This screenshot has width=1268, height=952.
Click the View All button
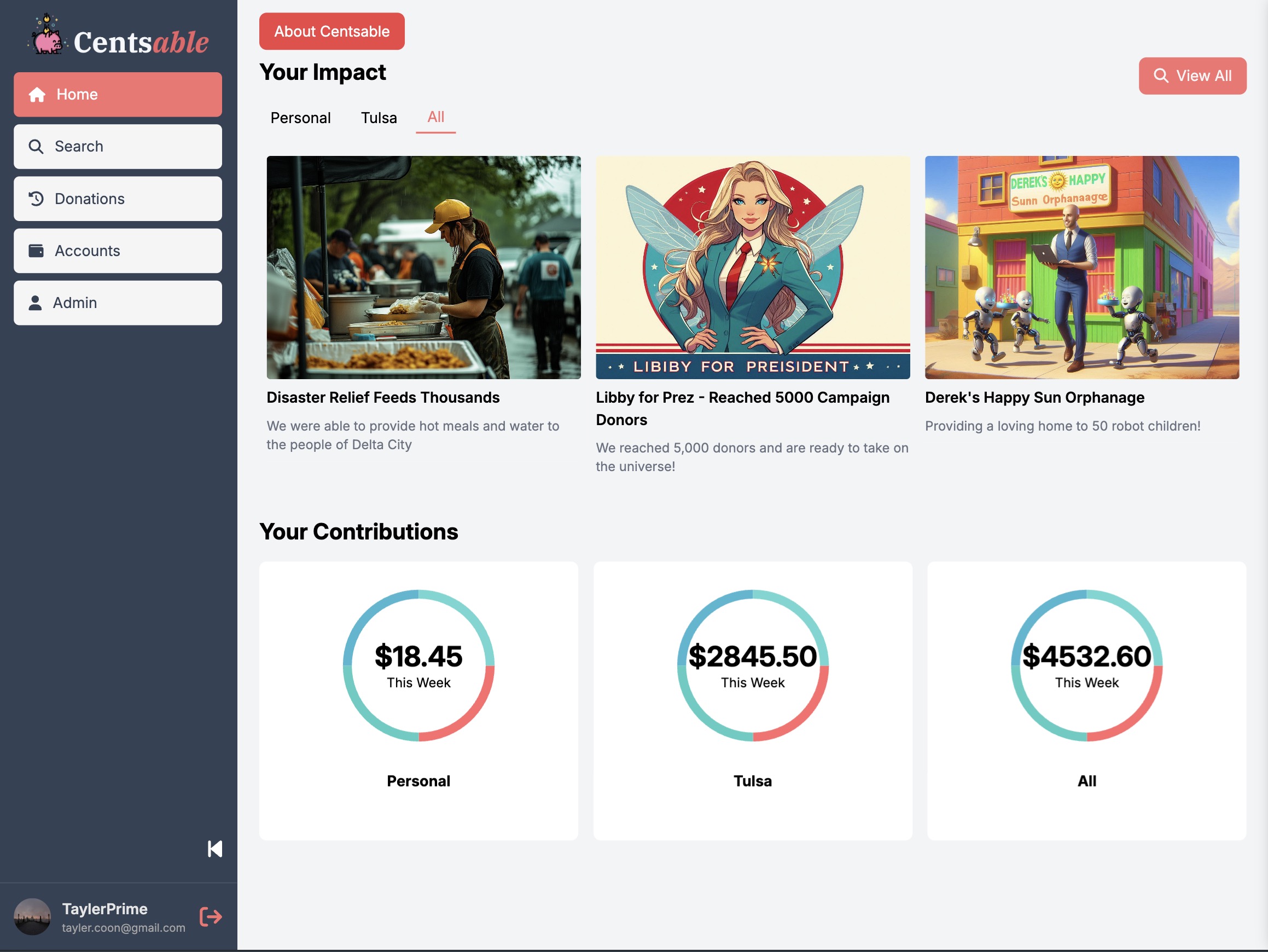point(1192,75)
